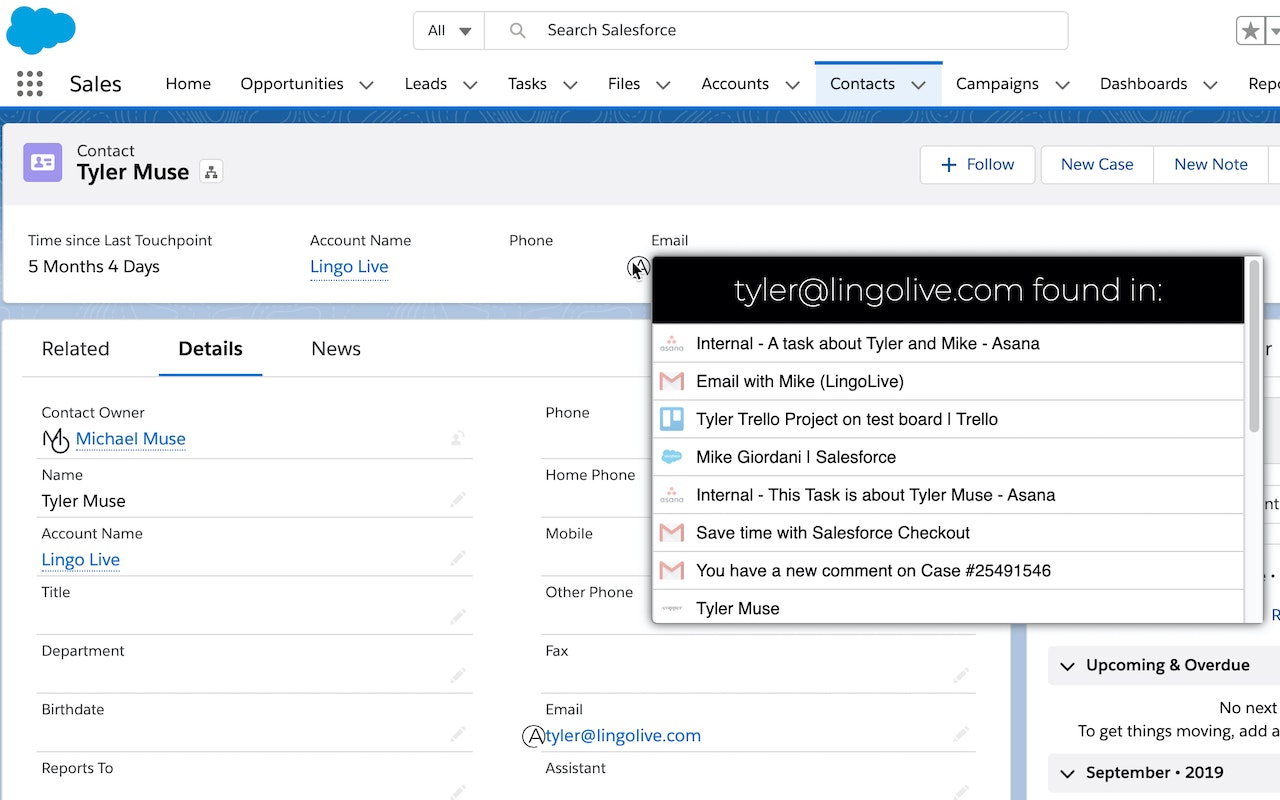Collapse the Upcoming & Overdue section
Image resolution: width=1280 pixels, height=800 pixels.
point(1068,666)
